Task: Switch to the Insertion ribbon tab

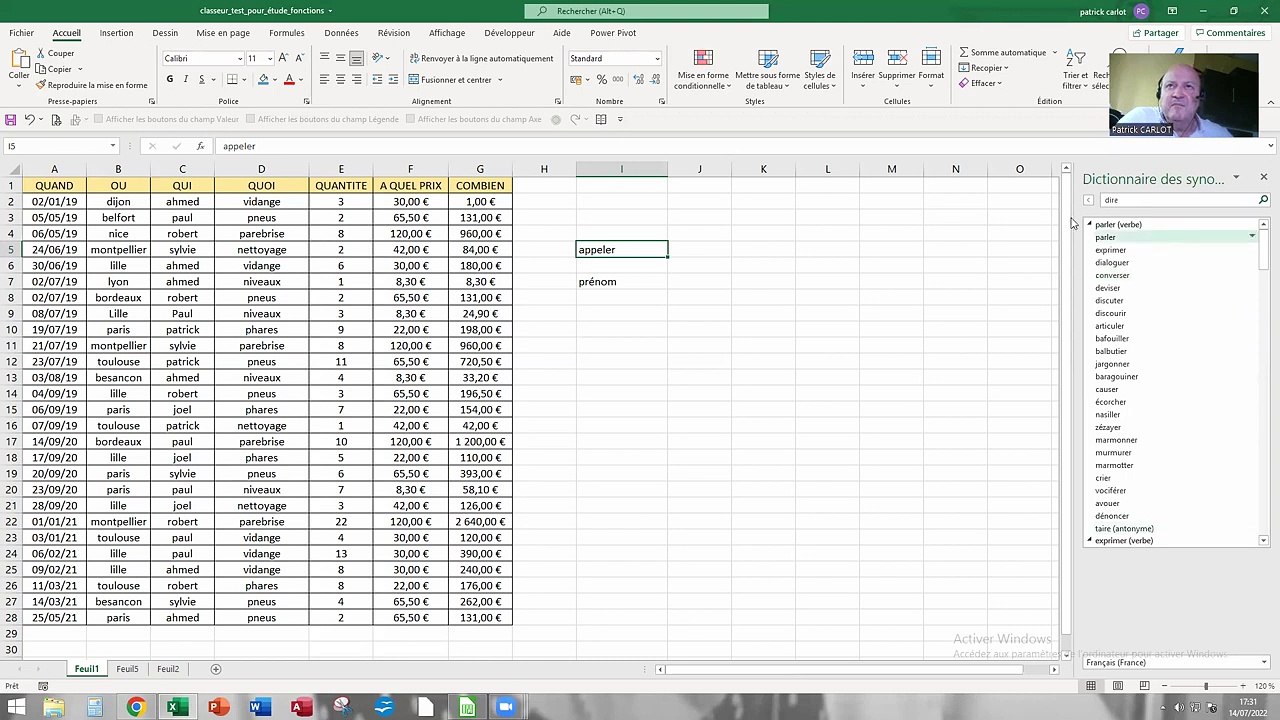Action: [116, 33]
